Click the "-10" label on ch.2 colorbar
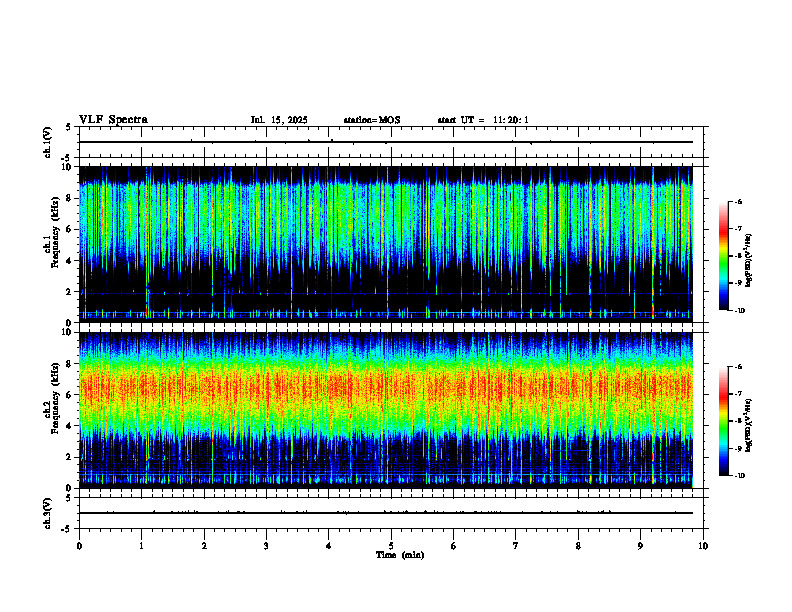The width and height of the screenshot is (792, 612). pyautogui.click(x=739, y=476)
